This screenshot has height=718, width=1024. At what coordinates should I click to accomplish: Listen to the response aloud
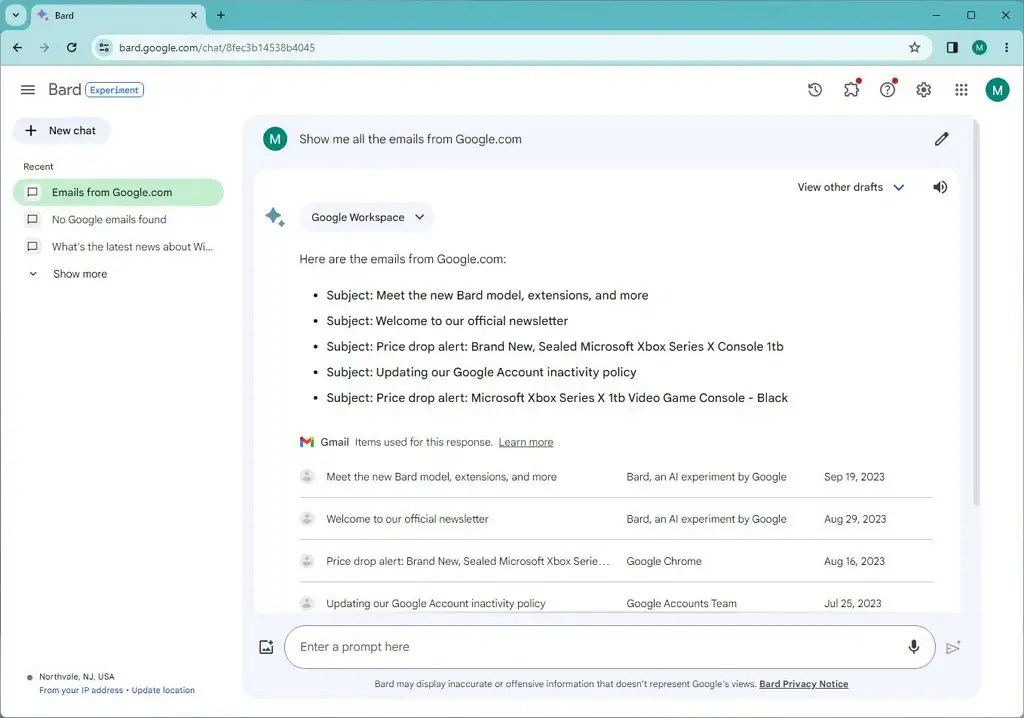coord(939,187)
